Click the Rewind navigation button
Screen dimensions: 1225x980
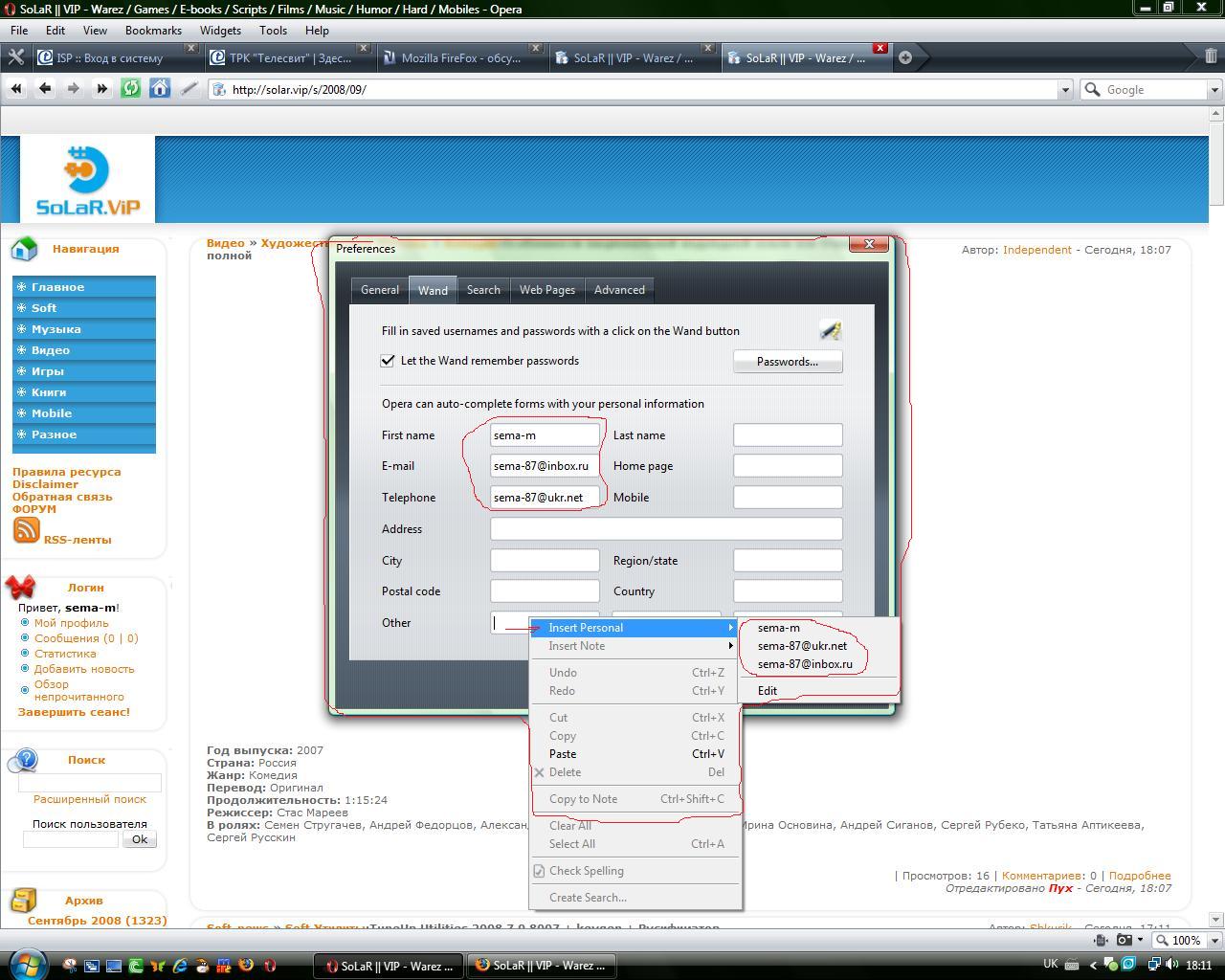coord(16,89)
